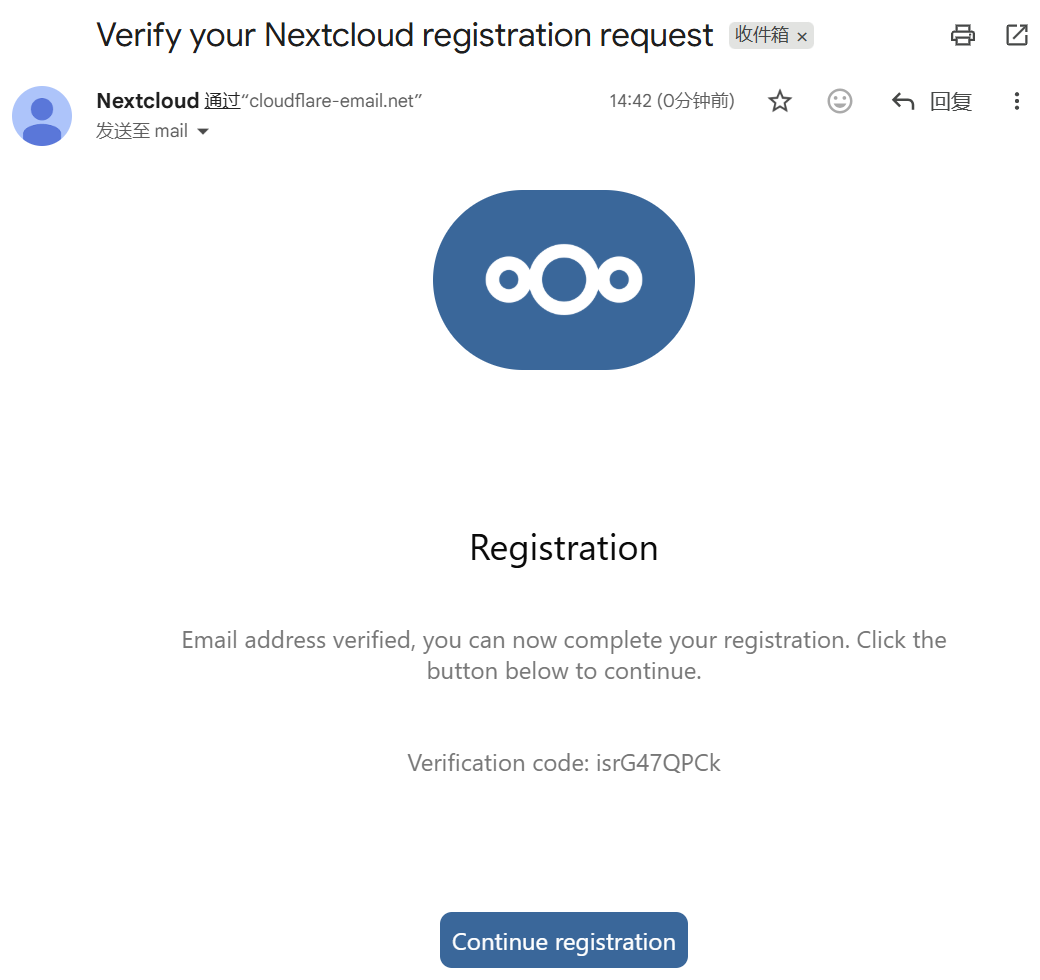Screen dimensions: 1040x980
Task: Click the 14:42 timestamp
Action: [630, 101]
